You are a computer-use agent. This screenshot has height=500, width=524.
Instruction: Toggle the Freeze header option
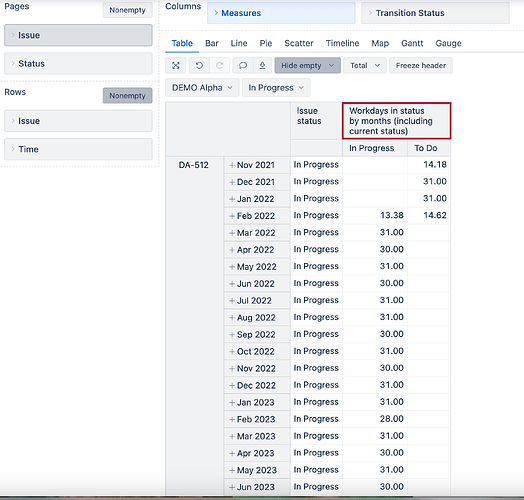click(x=421, y=66)
